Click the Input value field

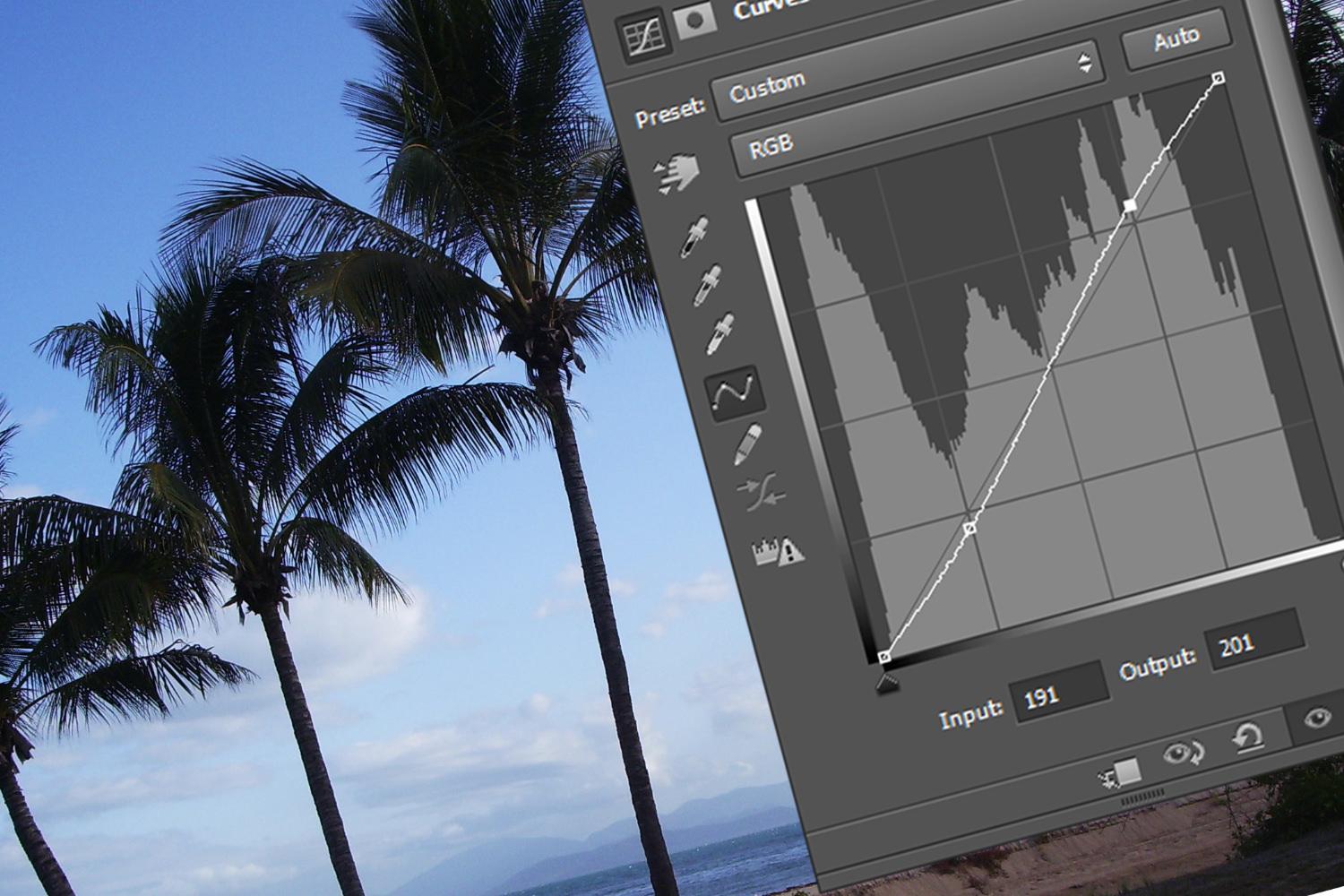1058,693
